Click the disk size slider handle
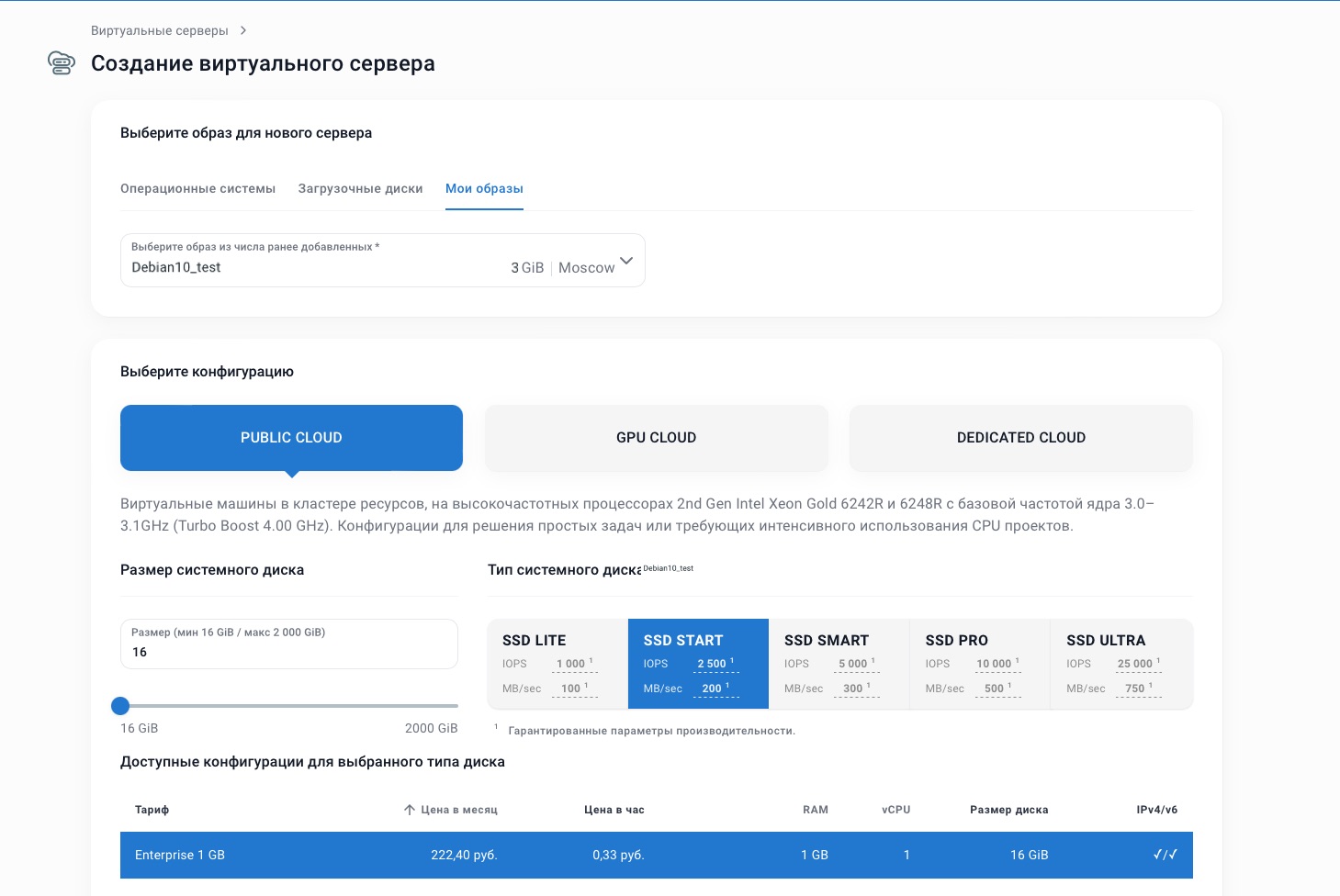Viewport: 1340px width, 896px height. coord(120,706)
